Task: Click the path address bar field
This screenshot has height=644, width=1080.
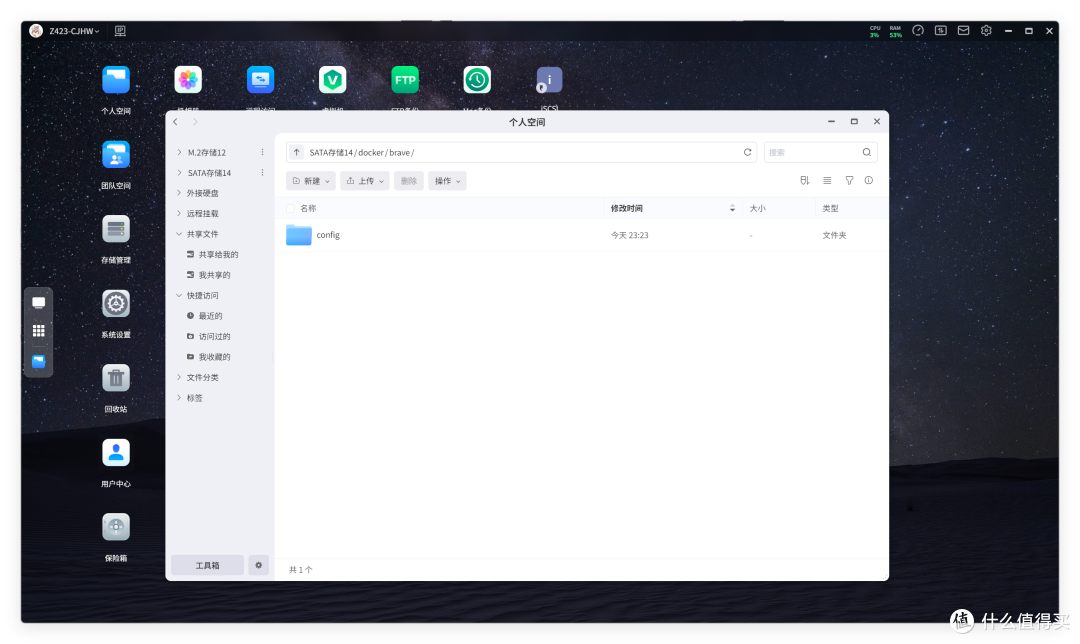Action: [521, 152]
